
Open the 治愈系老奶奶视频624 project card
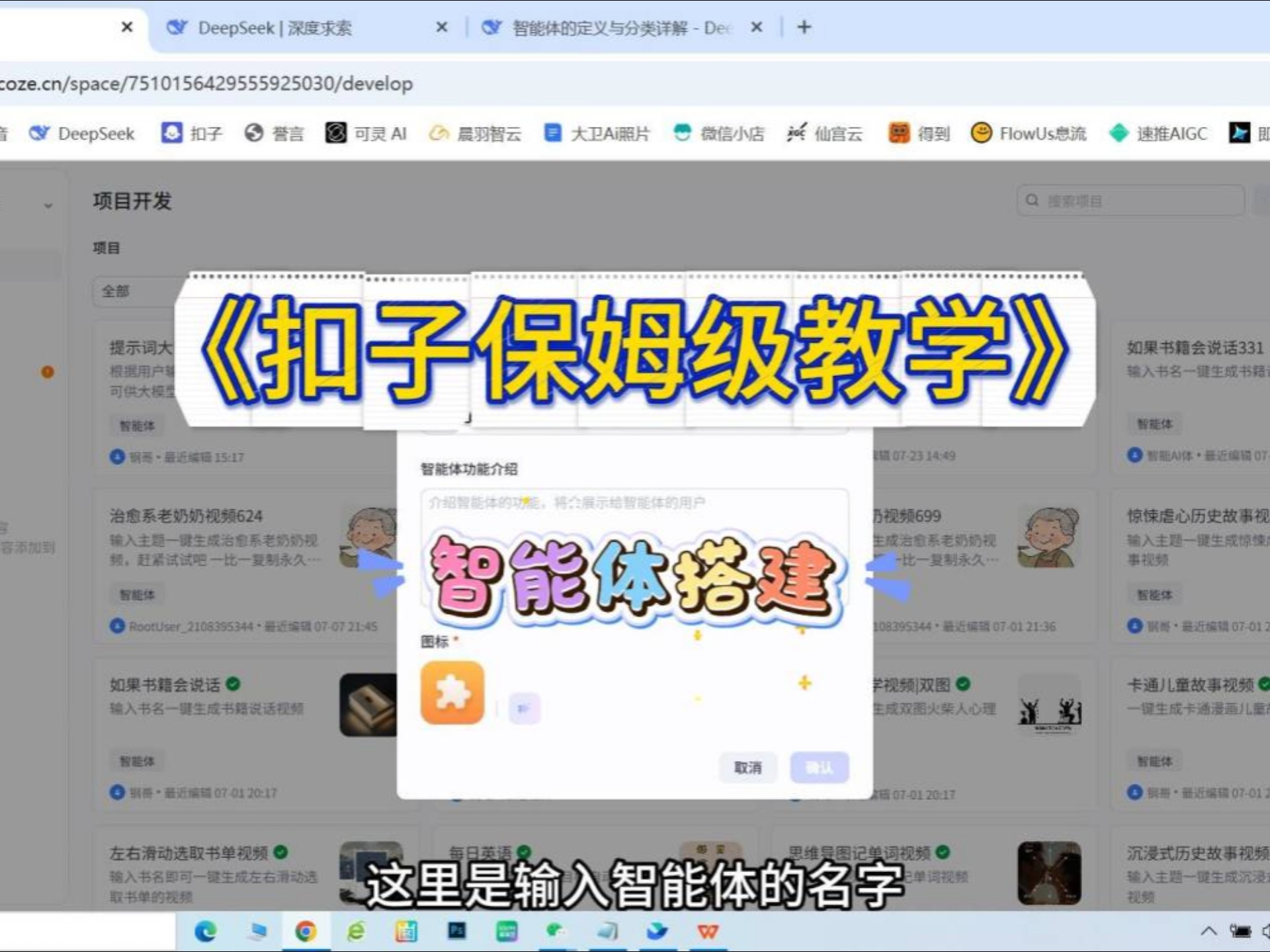point(245,567)
